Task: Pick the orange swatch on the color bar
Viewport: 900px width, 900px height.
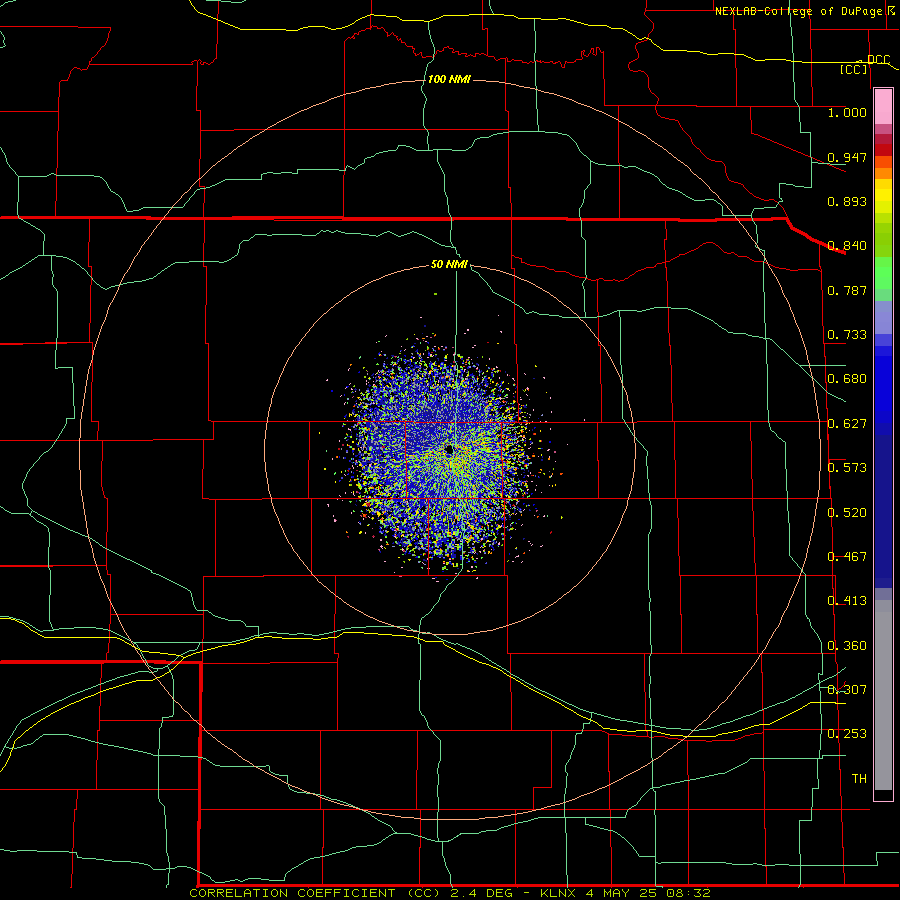Action: tap(883, 173)
